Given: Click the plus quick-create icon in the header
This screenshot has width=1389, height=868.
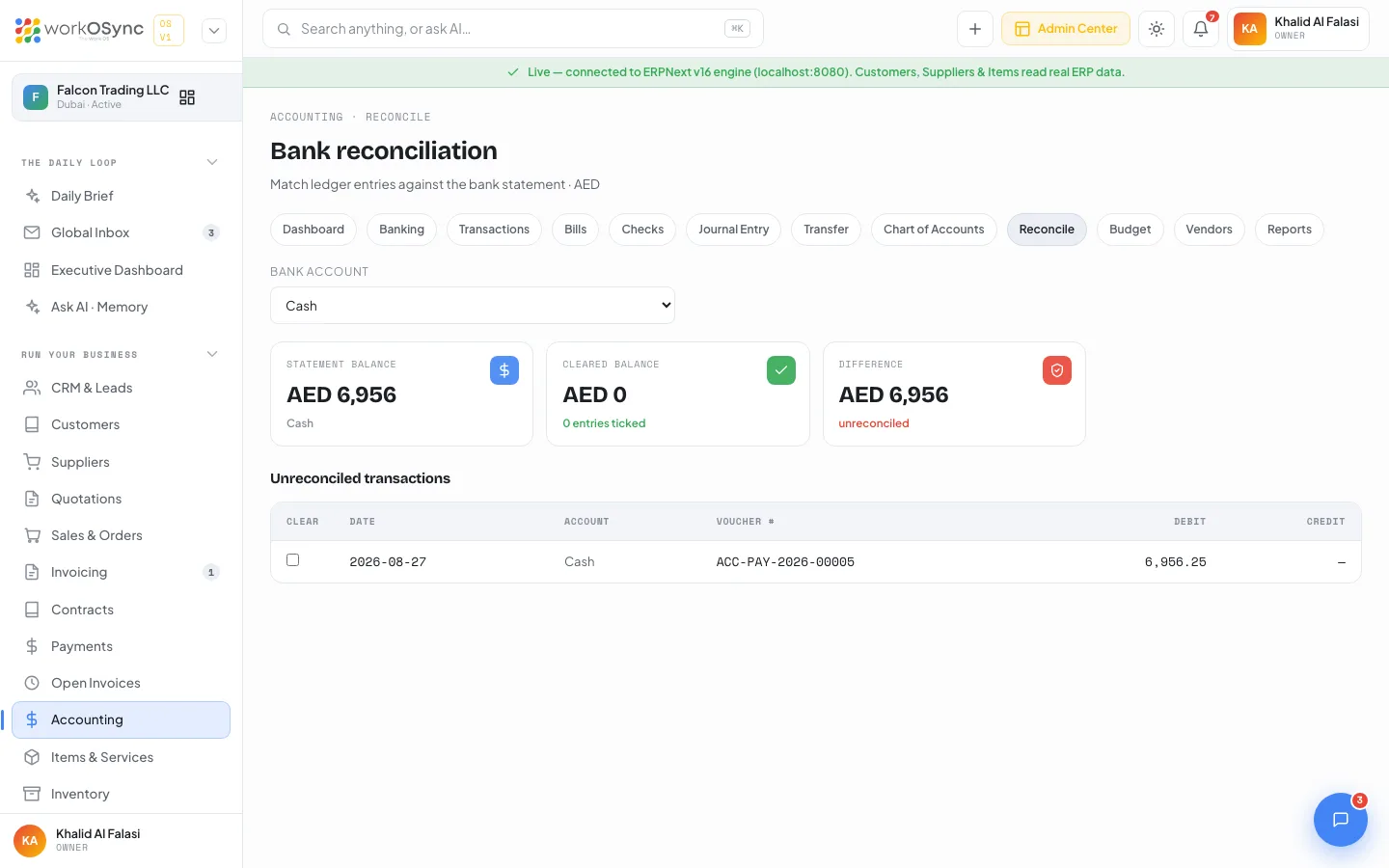Looking at the screenshot, I should [975, 29].
